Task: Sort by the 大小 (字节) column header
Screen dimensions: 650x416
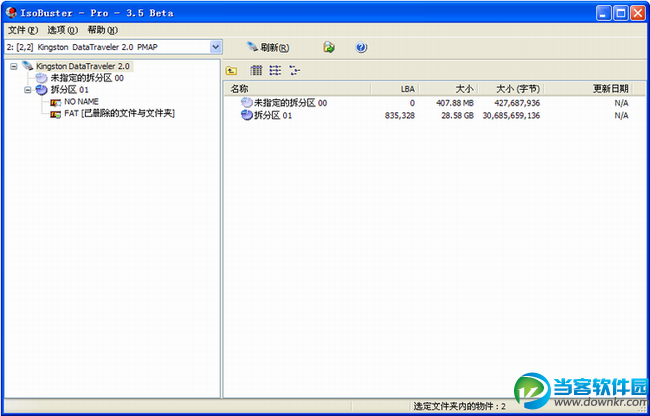Action: point(512,89)
